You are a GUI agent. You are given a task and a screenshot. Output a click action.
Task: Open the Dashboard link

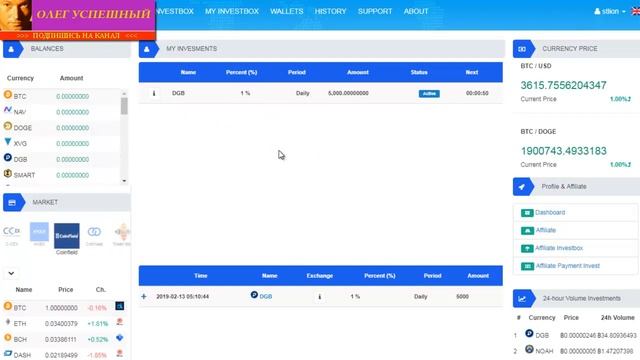[550, 213]
